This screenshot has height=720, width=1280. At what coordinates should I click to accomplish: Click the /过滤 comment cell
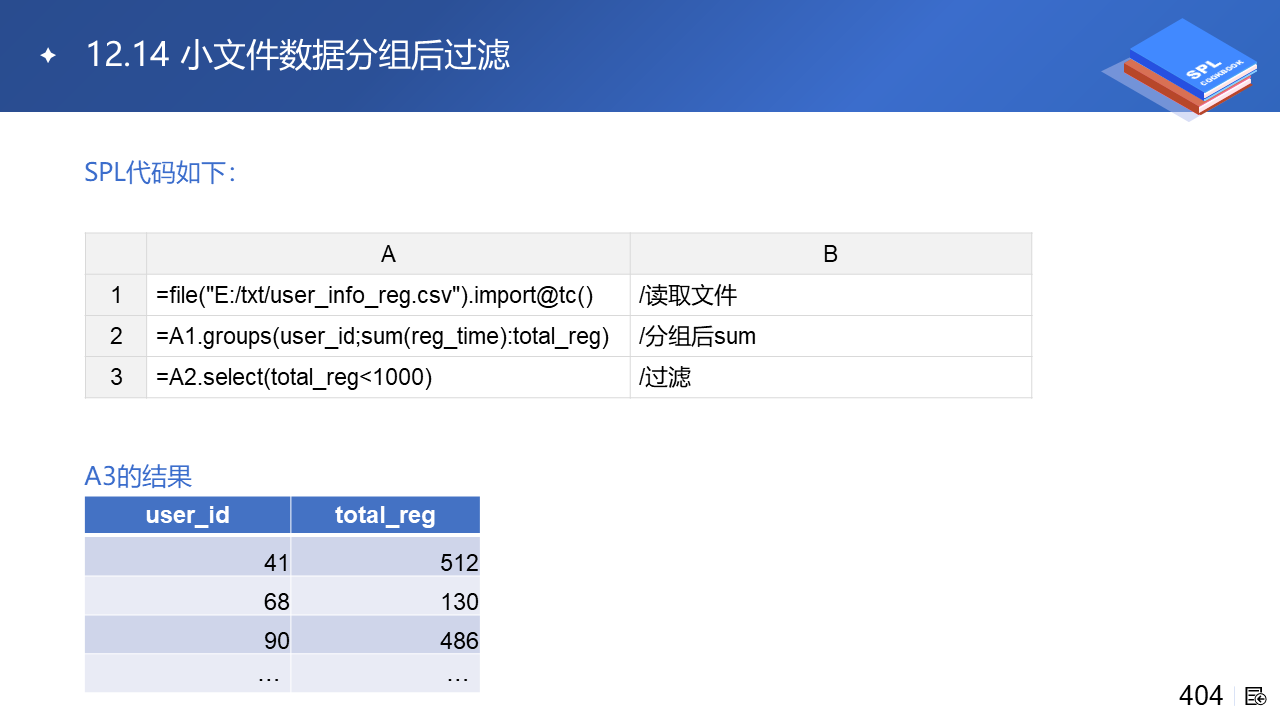pyautogui.click(x=665, y=378)
